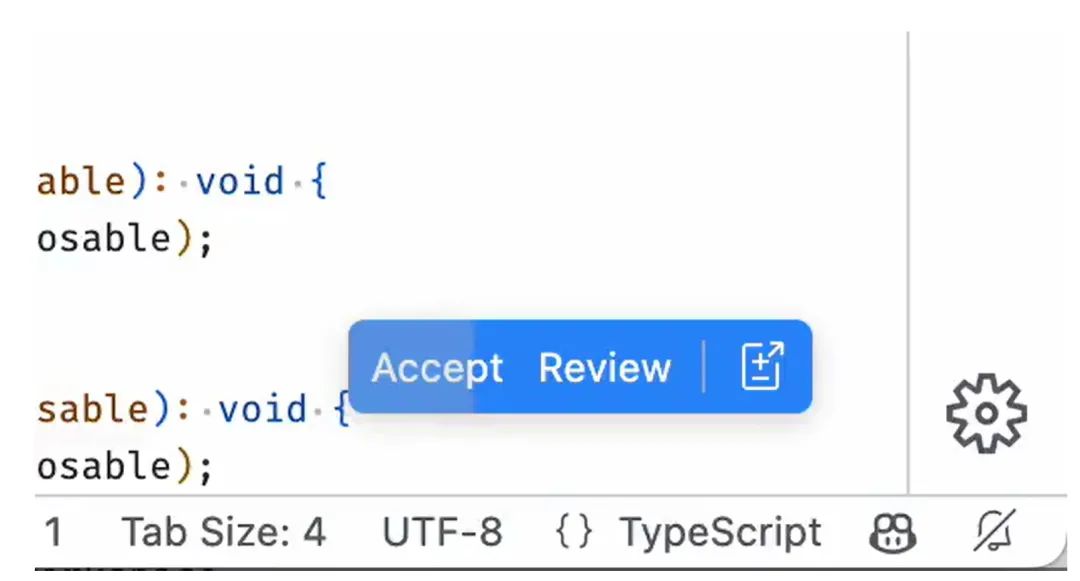
Task: Place the cursor in the second 'void' keyword
Action: click(262, 410)
